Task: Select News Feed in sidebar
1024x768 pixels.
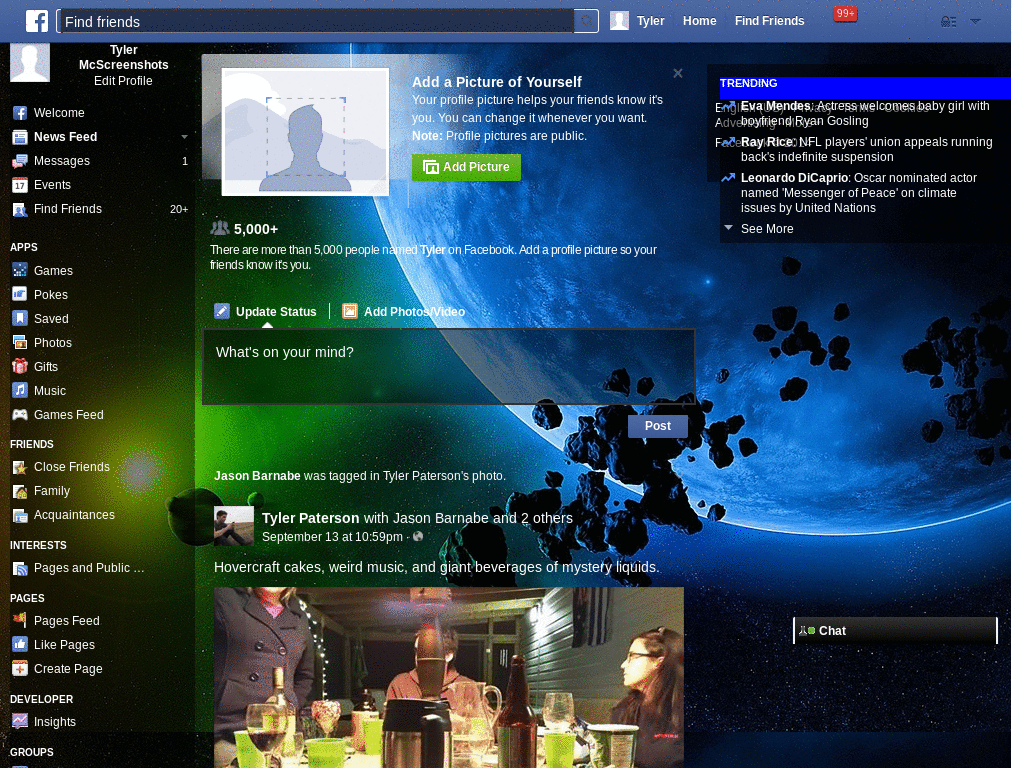Action: click(65, 137)
